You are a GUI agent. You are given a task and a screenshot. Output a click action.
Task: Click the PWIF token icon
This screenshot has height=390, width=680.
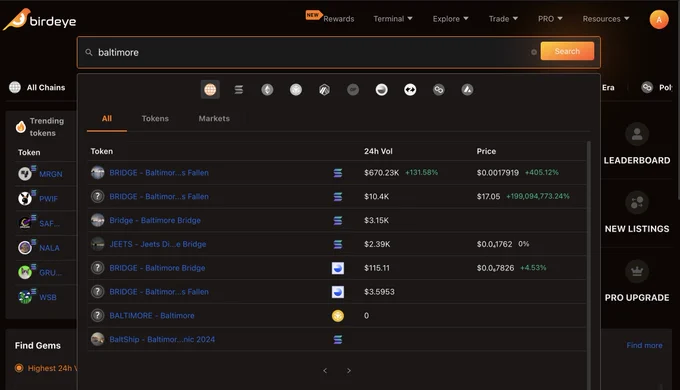point(25,198)
